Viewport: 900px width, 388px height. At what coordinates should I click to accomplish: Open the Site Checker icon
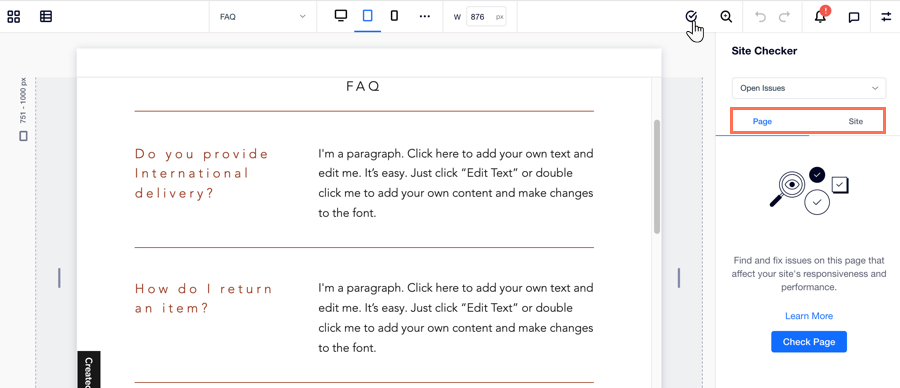click(x=692, y=16)
